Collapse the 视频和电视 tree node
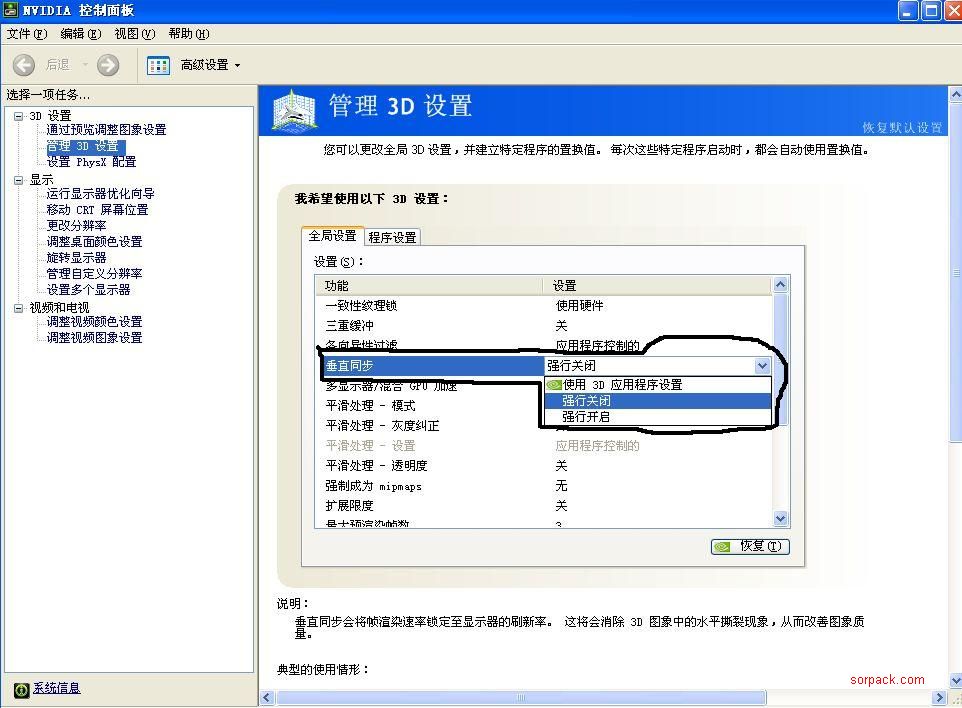Screen dimensions: 962x708 [18, 308]
